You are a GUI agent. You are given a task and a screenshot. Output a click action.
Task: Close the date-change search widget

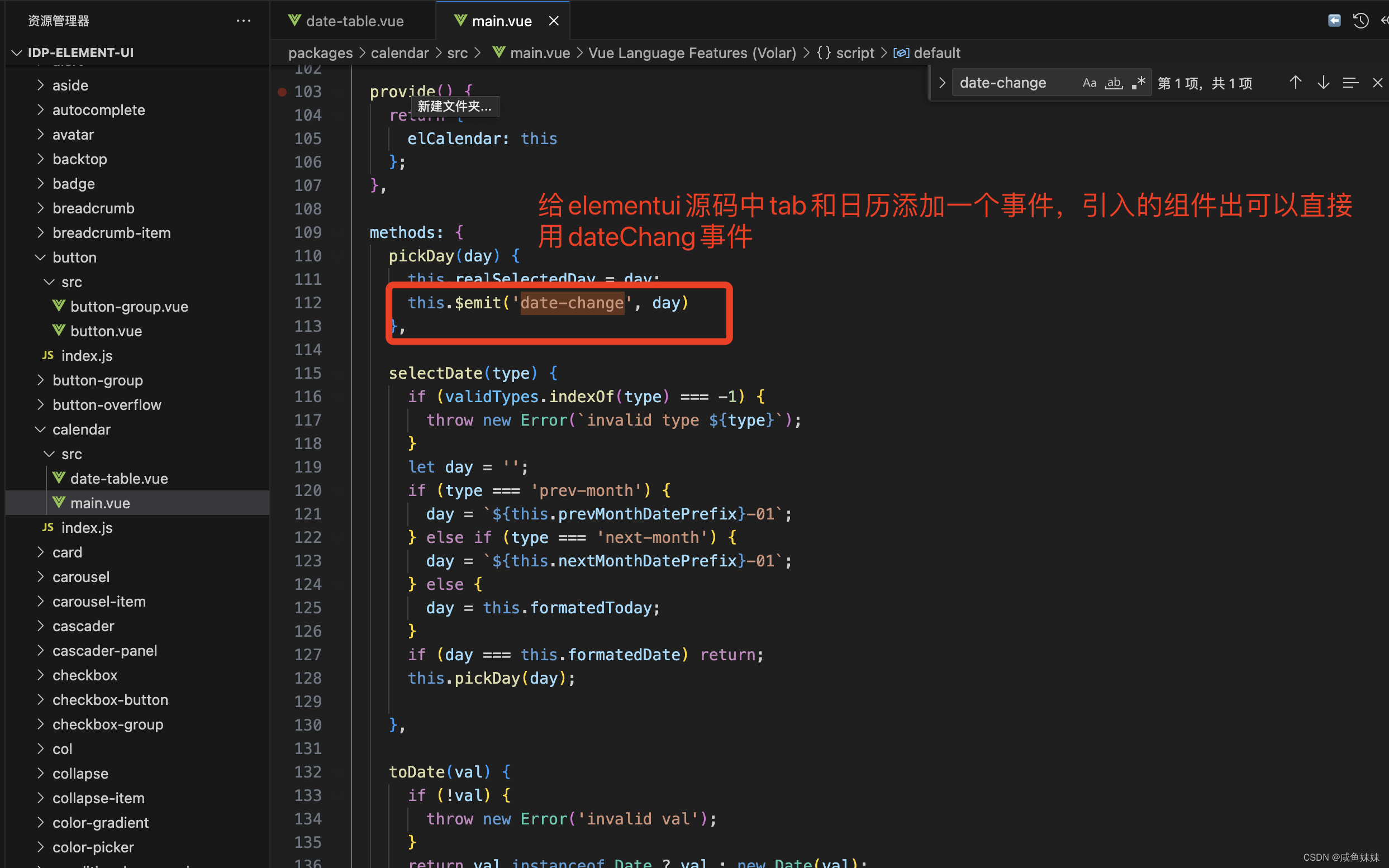(1378, 82)
